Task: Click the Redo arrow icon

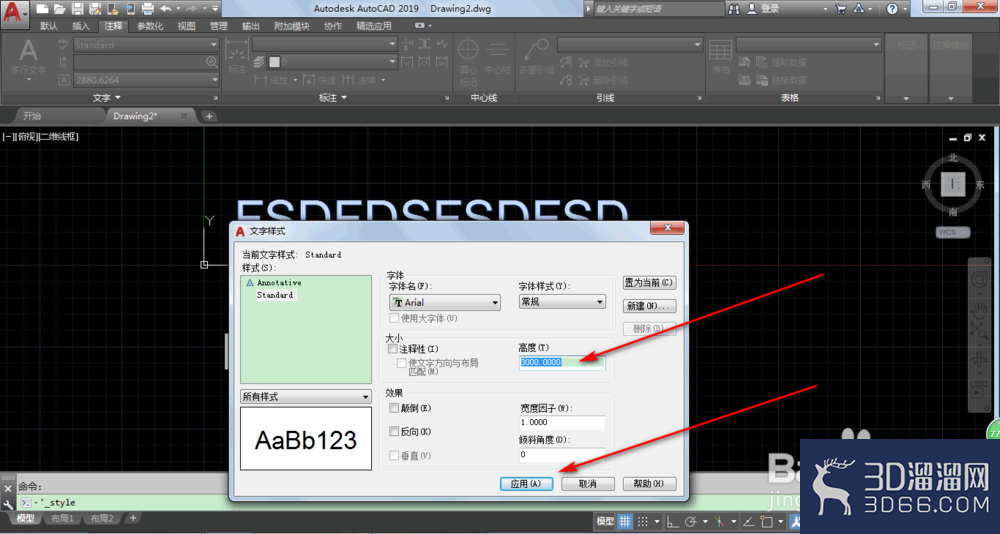Action: (191, 9)
